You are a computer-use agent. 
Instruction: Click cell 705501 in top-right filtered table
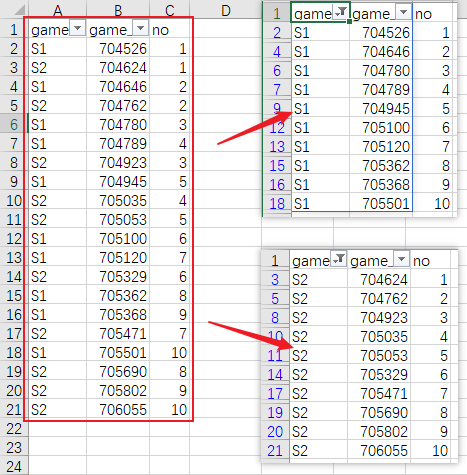click(x=381, y=203)
